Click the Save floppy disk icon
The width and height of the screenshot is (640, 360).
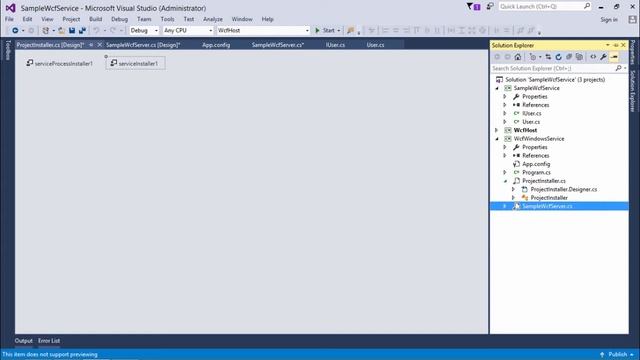pos(72,31)
